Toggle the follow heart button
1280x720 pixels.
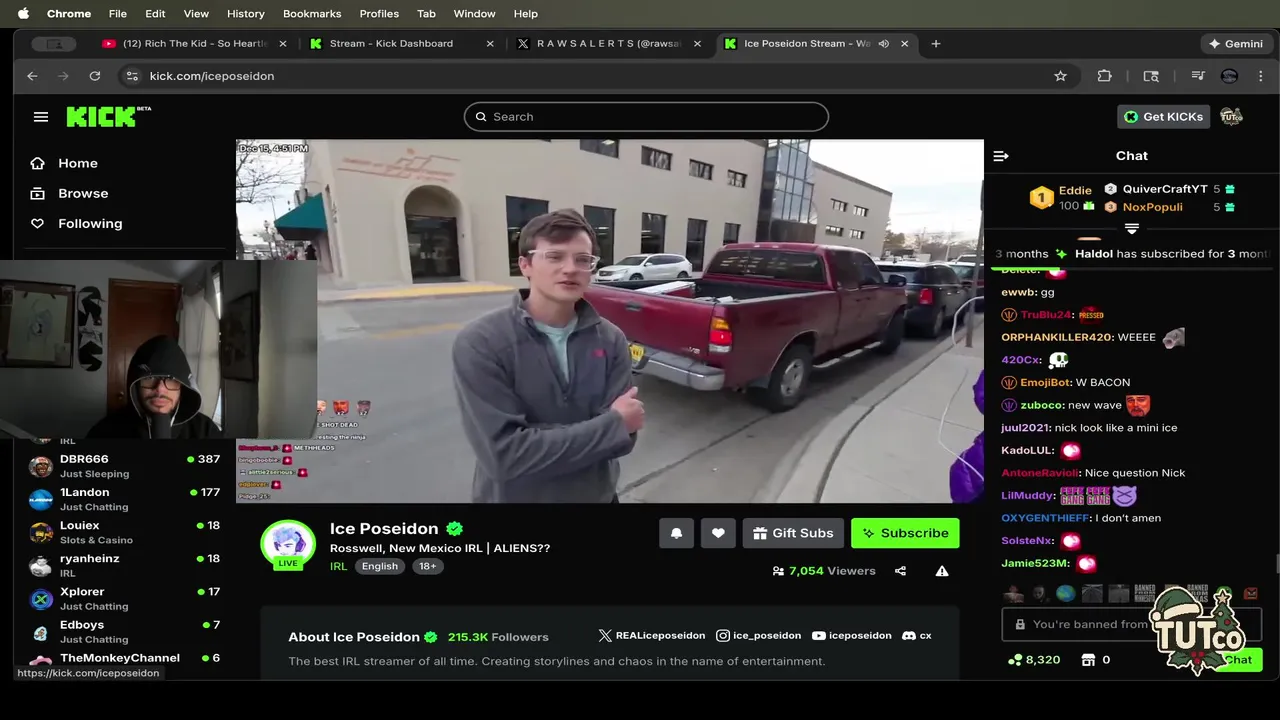click(718, 533)
